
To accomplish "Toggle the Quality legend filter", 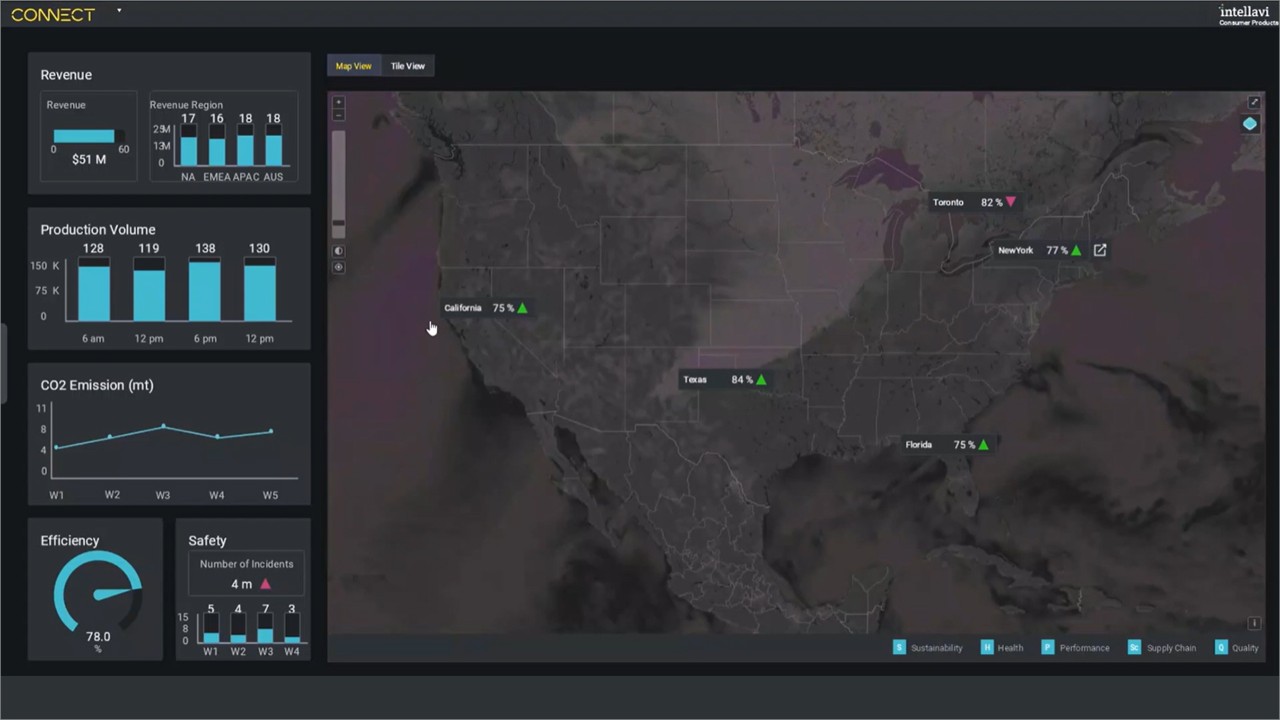I will [x=1221, y=648].
